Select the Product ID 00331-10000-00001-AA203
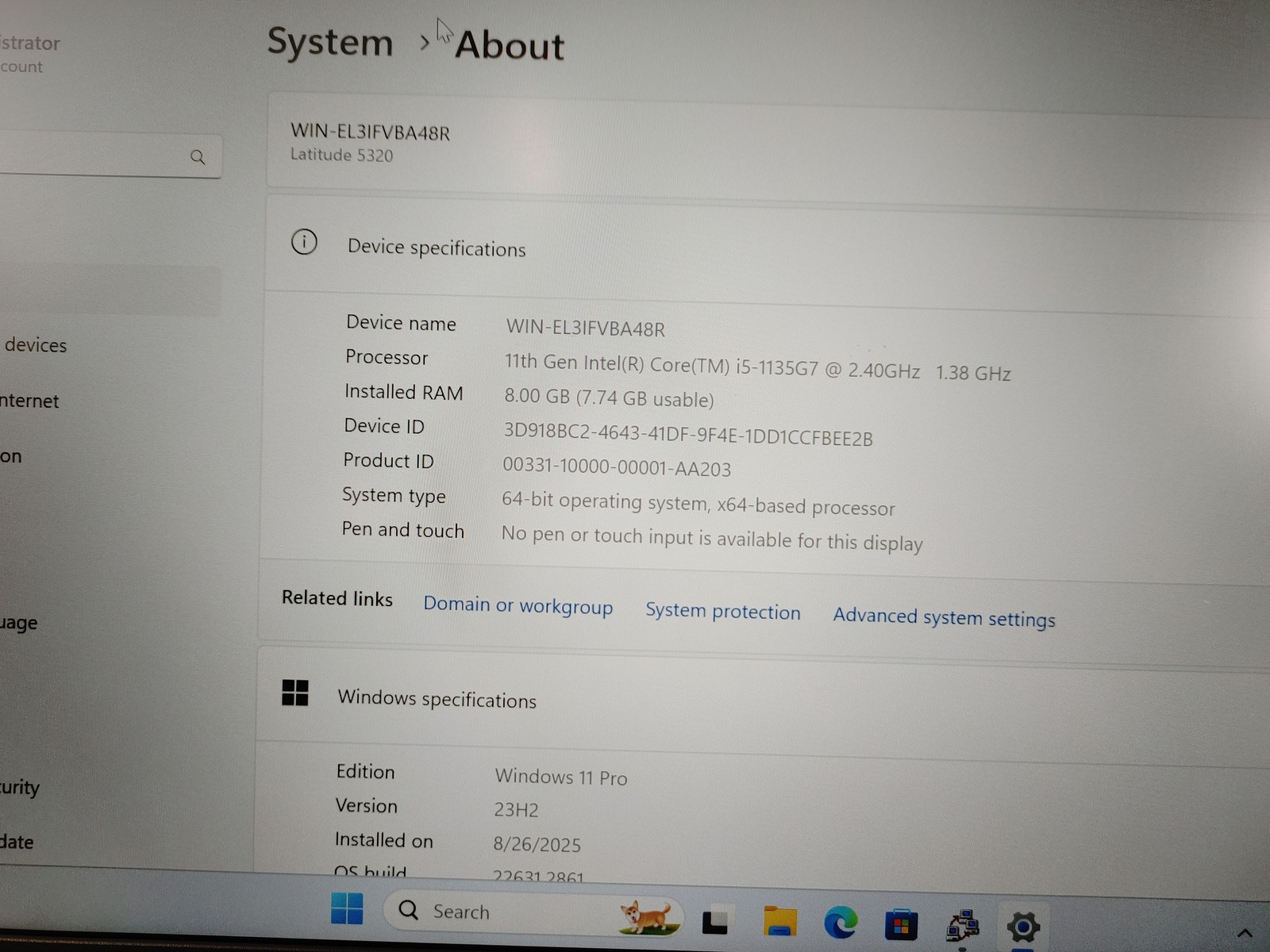The image size is (1270, 952). point(617,466)
